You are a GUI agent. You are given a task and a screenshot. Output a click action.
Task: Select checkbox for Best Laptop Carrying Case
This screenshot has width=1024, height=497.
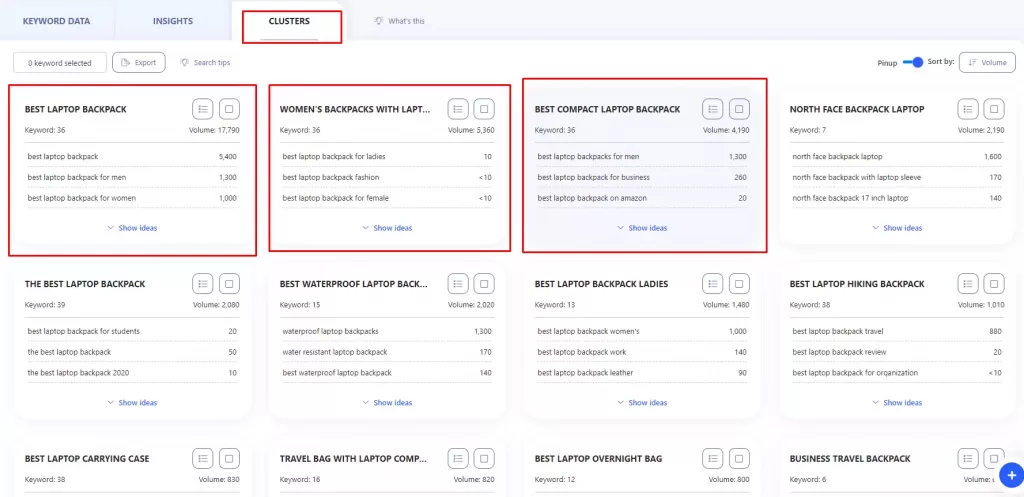(229, 458)
